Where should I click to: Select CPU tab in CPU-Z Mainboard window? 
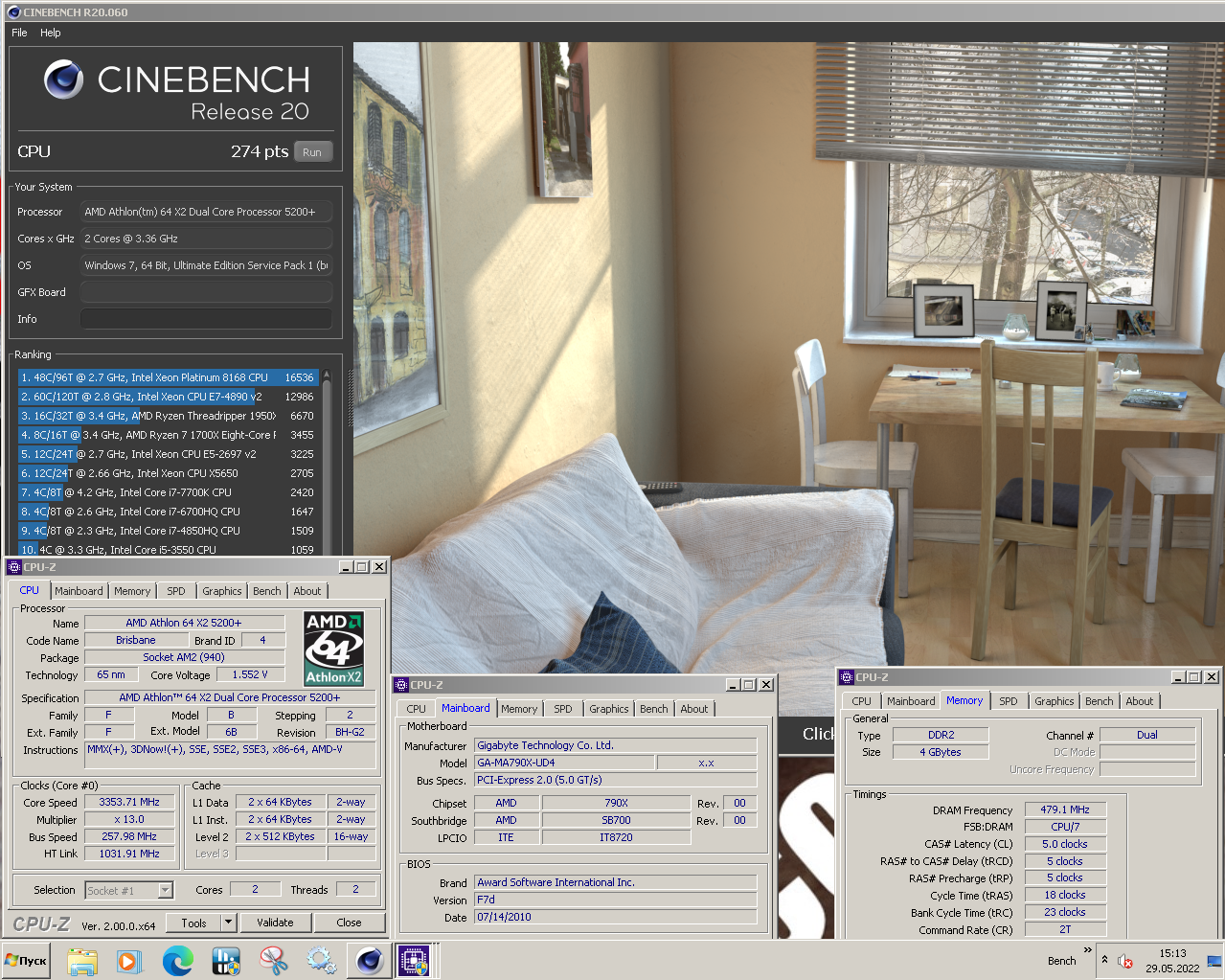tap(416, 709)
